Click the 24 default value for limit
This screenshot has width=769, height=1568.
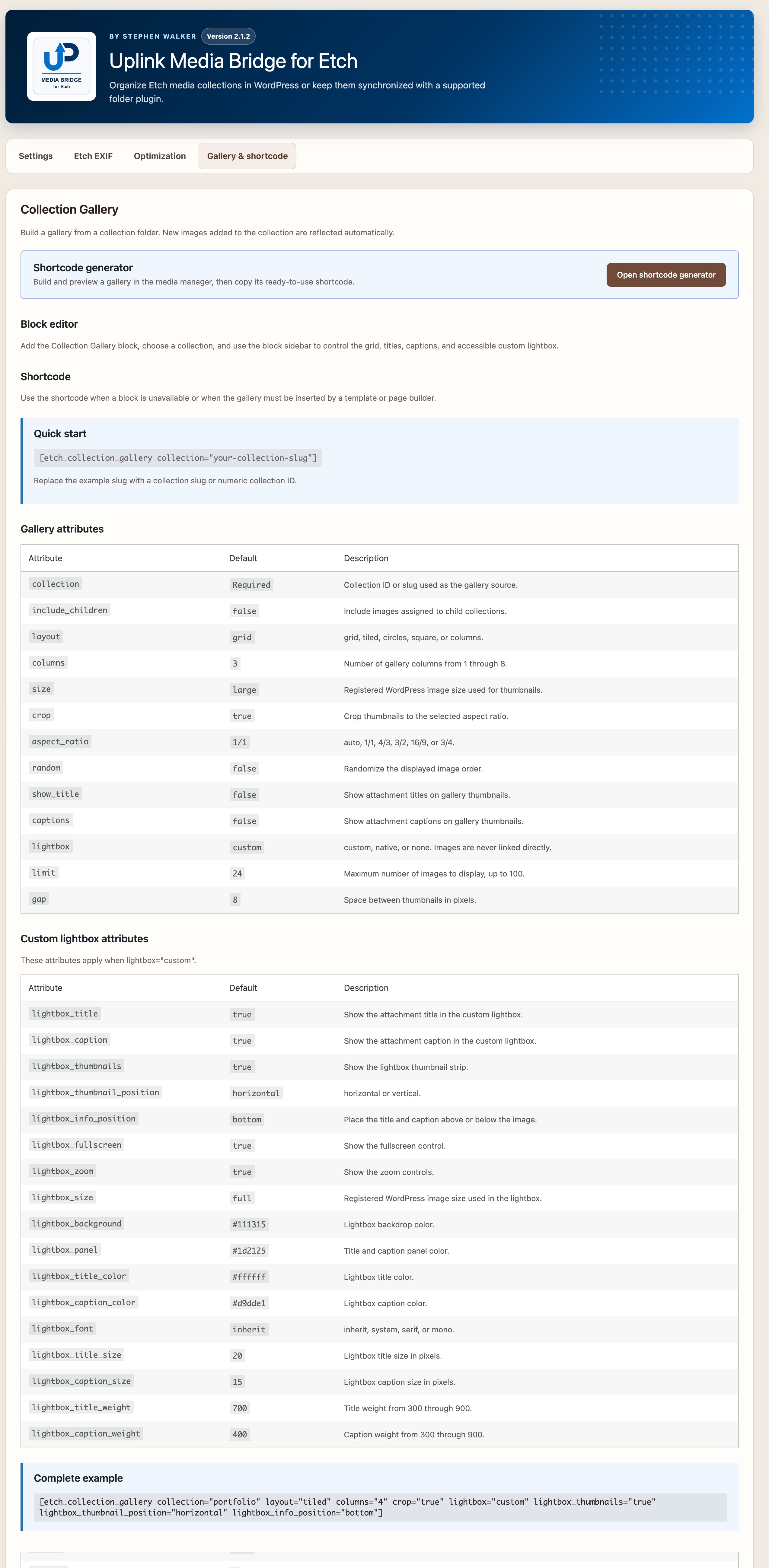click(x=237, y=873)
